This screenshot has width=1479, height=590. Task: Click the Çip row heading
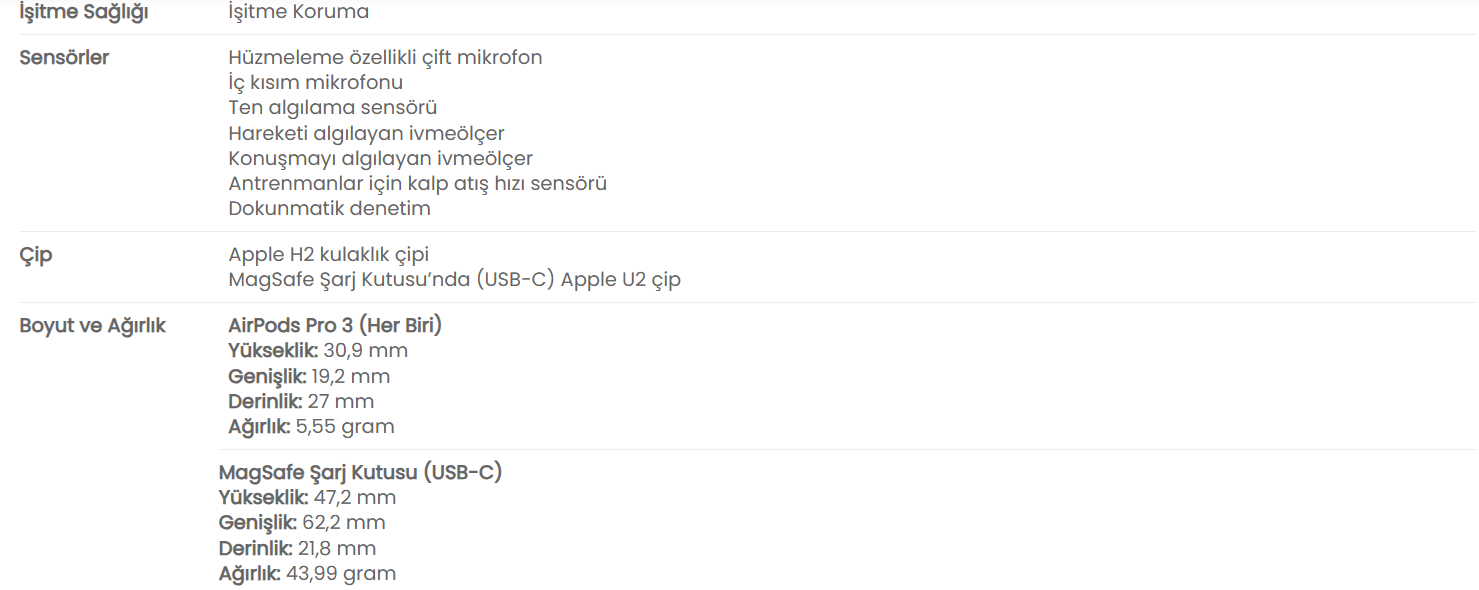(36, 255)
